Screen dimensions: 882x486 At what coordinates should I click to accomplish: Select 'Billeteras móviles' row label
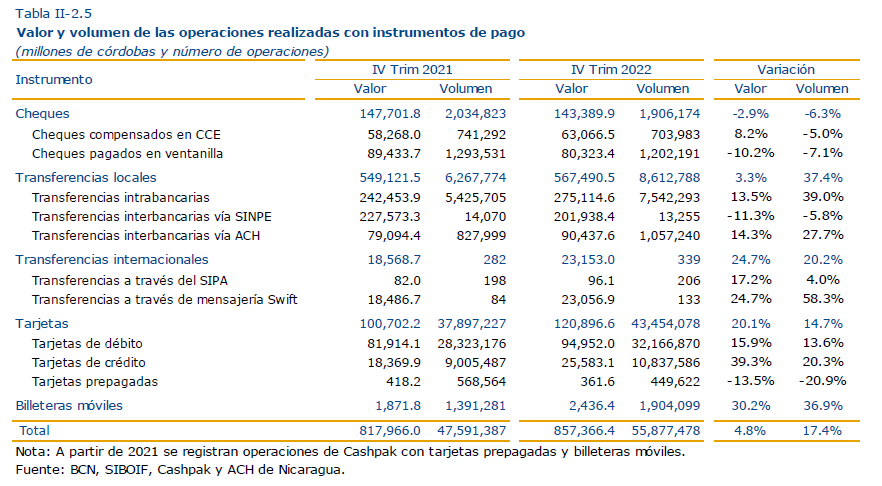coord(69,406)
